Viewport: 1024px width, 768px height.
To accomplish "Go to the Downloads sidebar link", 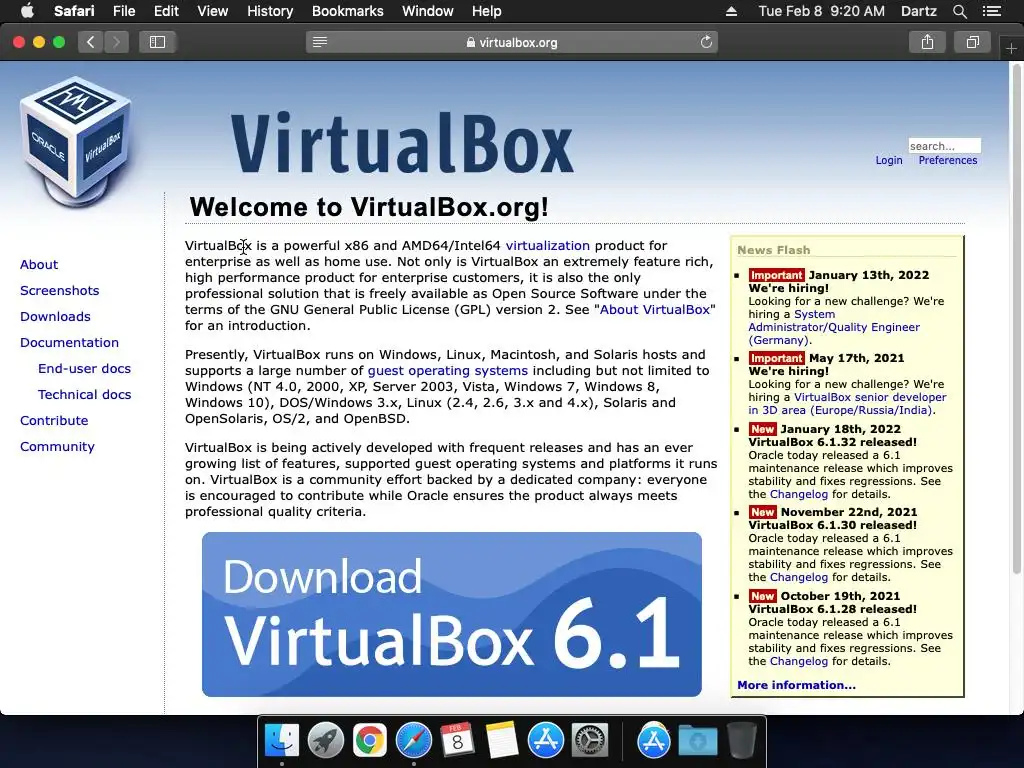I will point(56,317).
